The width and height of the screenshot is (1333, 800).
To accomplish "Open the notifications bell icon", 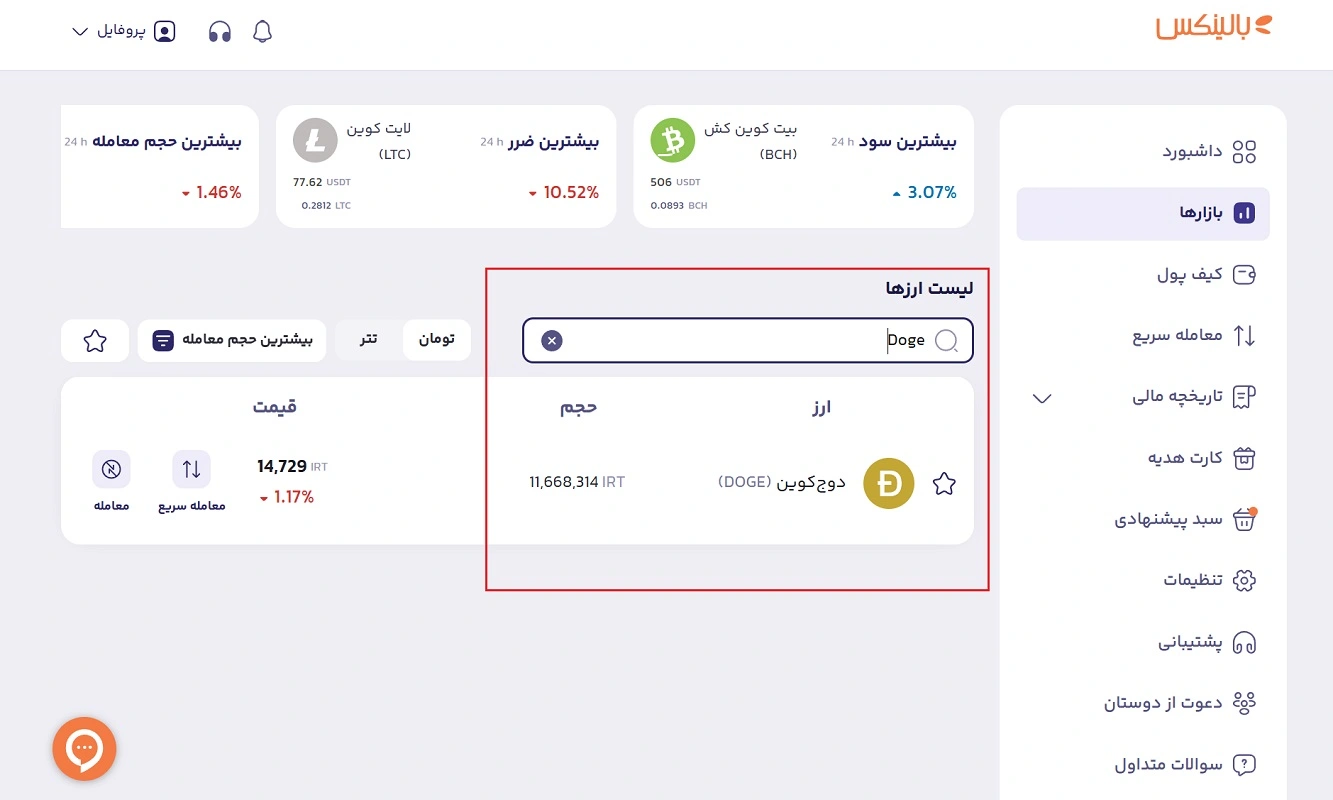I will click(x=263, y=31).
